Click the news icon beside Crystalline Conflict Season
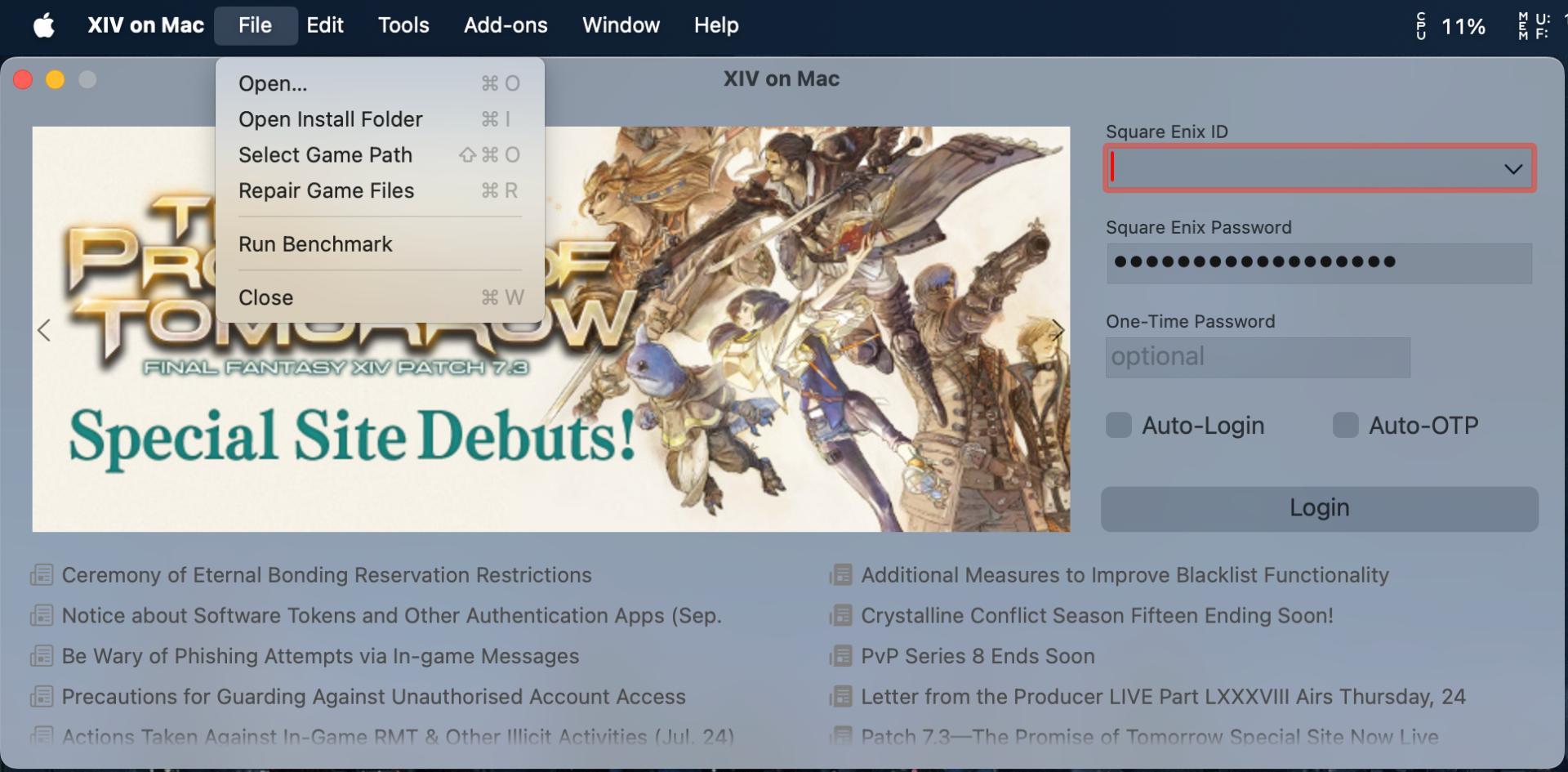The height and width of the screenshot is (772, 1568). click(840, 616)
